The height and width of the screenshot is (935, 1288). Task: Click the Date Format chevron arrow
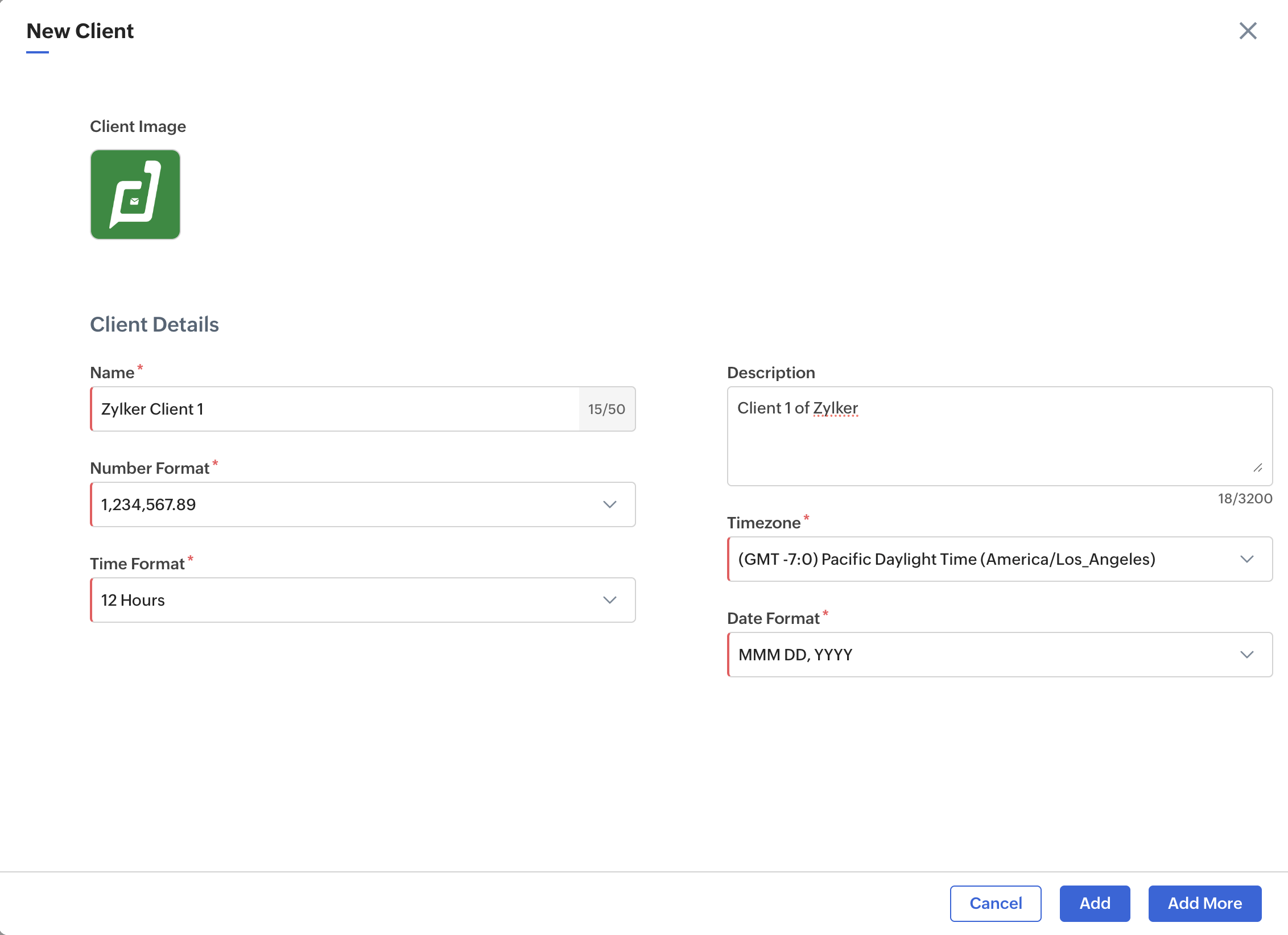[1247, 655]
